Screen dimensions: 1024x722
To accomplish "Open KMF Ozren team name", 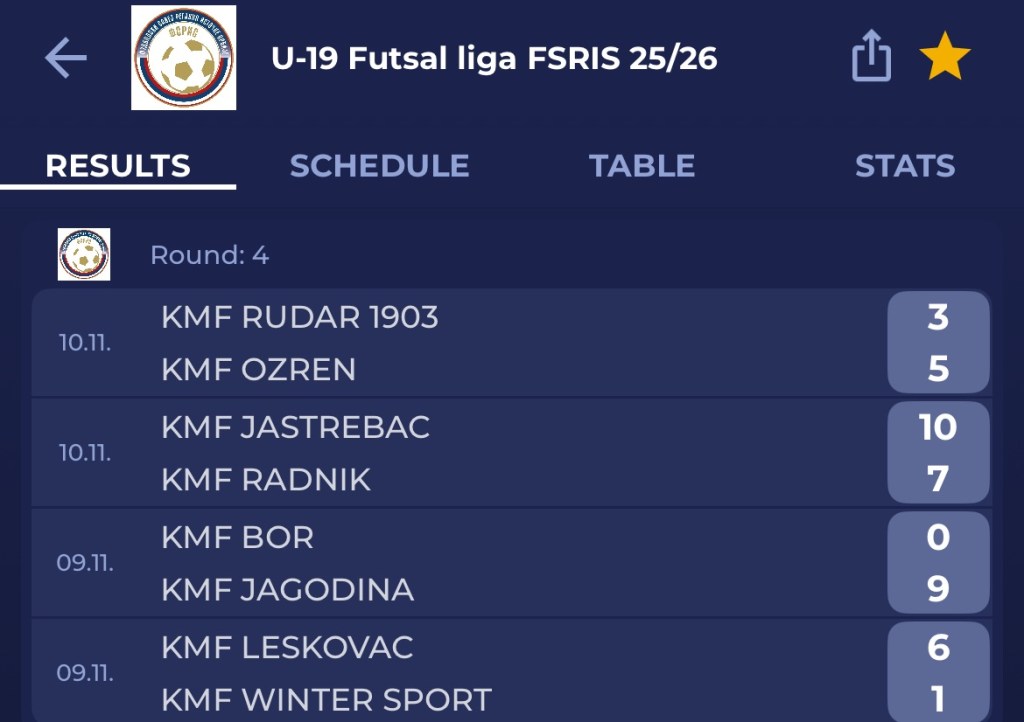I will [259, 370].
